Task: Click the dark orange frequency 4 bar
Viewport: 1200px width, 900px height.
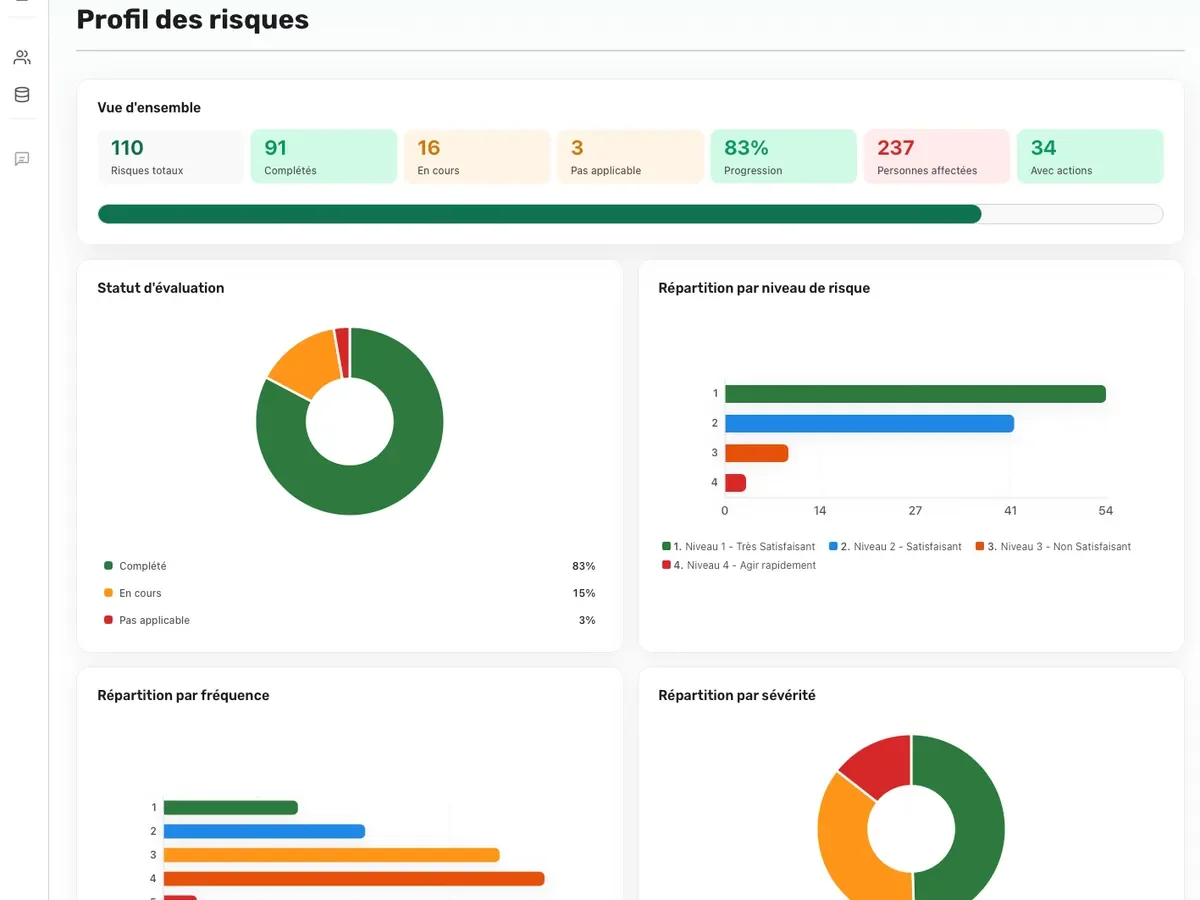Action: [x=354, y=878]
